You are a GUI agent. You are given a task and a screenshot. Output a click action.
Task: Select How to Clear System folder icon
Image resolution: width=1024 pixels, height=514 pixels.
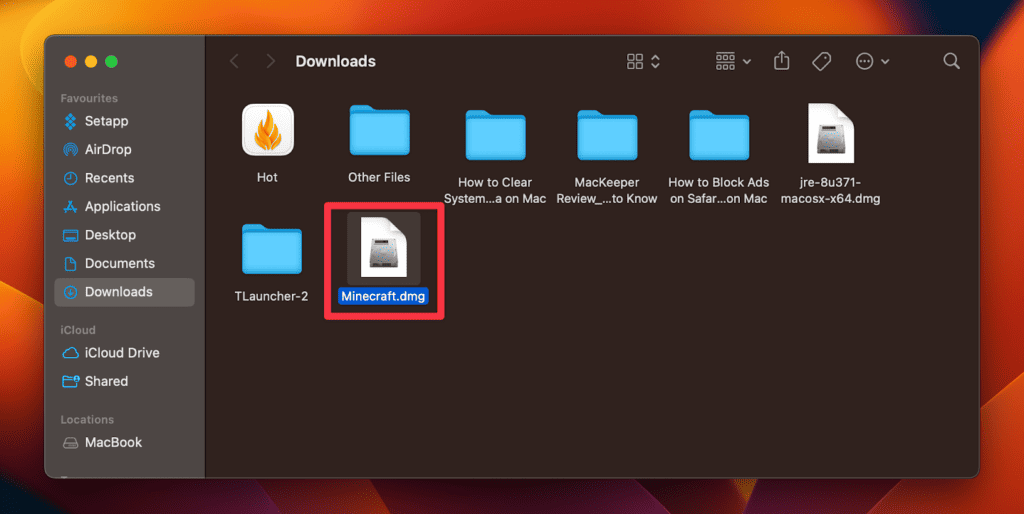pos(495,135)
